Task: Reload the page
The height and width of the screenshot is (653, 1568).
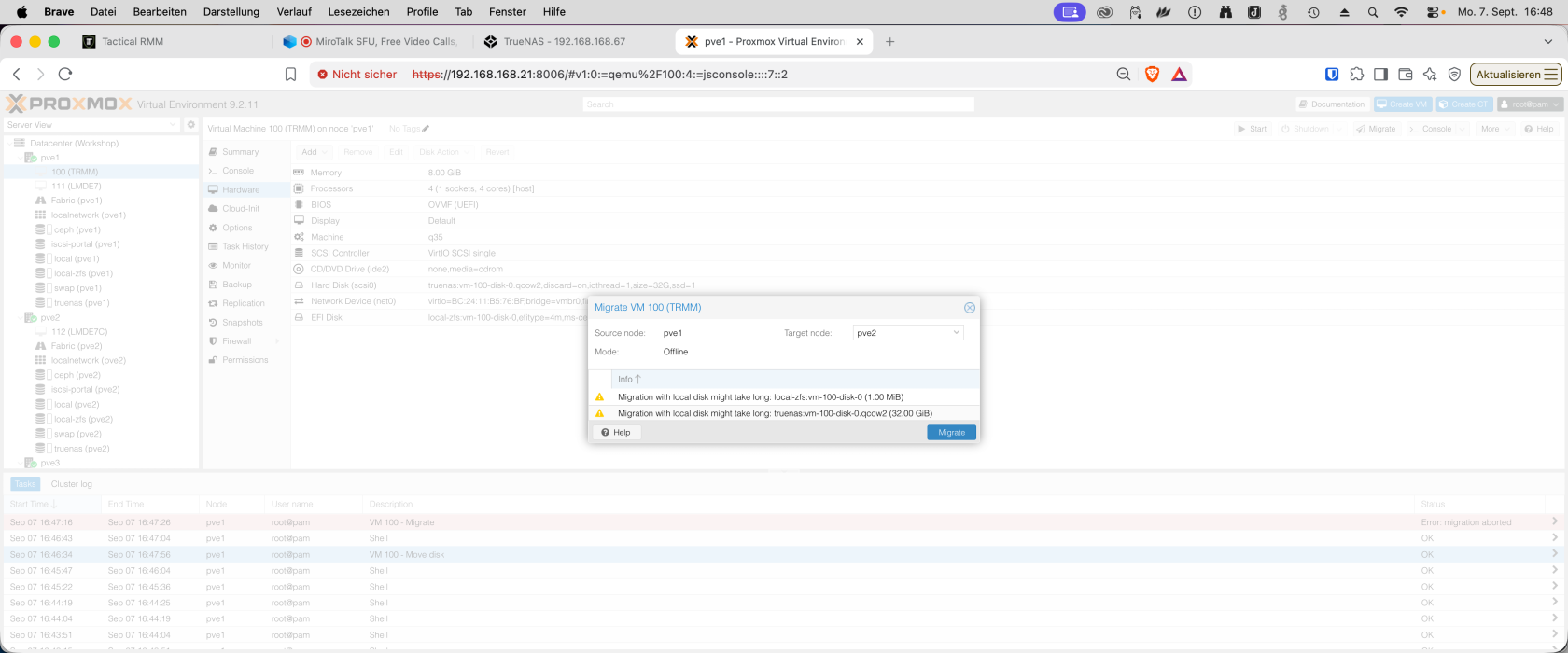Action: tap(65, 74)
